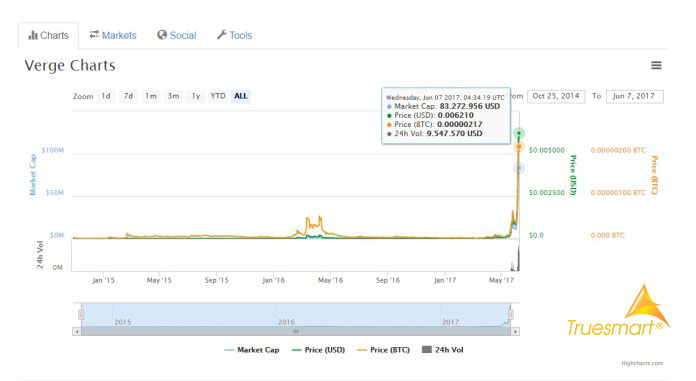696x381 pixels.
Task: Click the navigator horizontal scrollbar grip
Action: click(x=296, y=331)
